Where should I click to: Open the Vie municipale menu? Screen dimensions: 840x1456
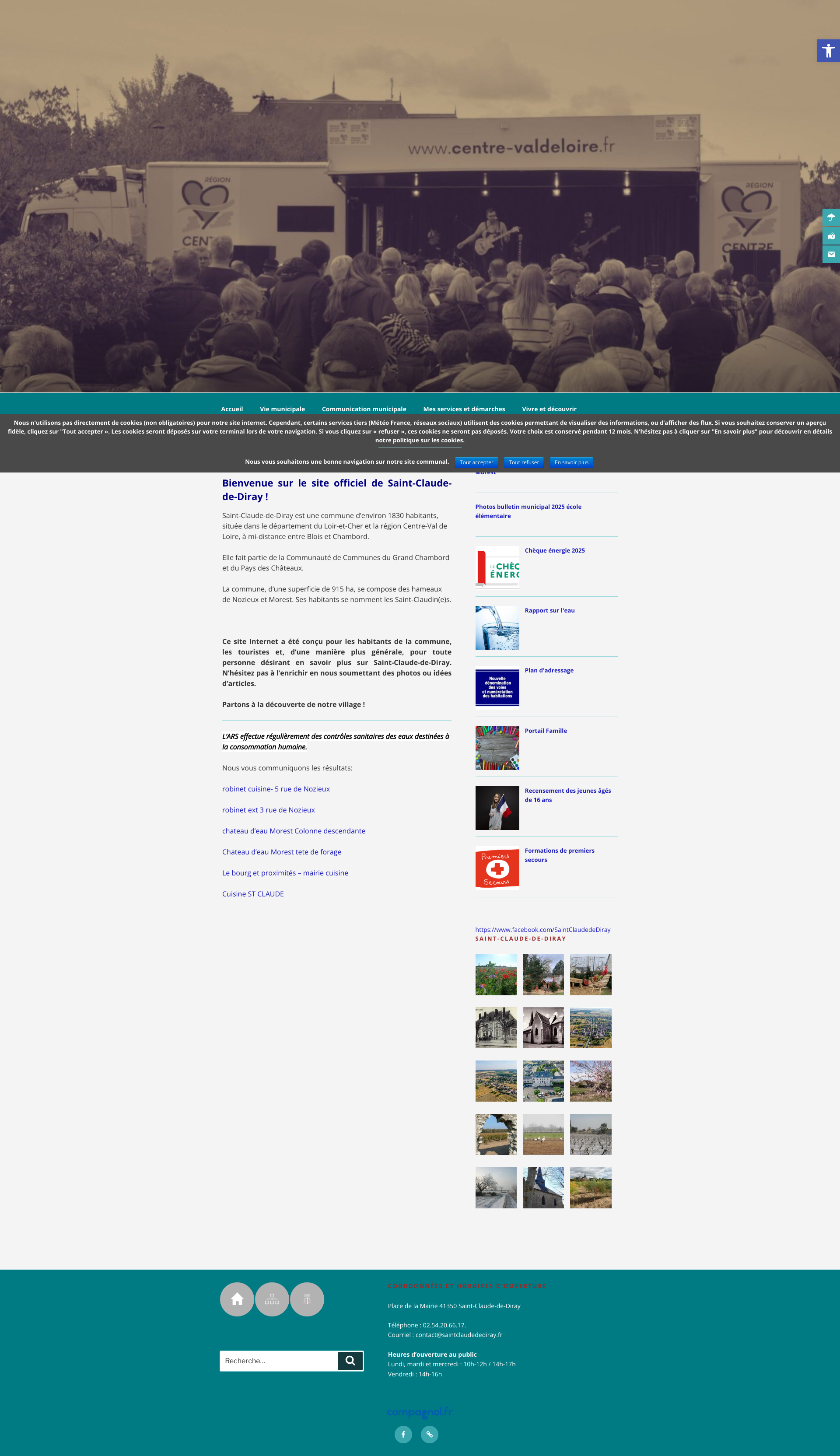click(282, 409)
